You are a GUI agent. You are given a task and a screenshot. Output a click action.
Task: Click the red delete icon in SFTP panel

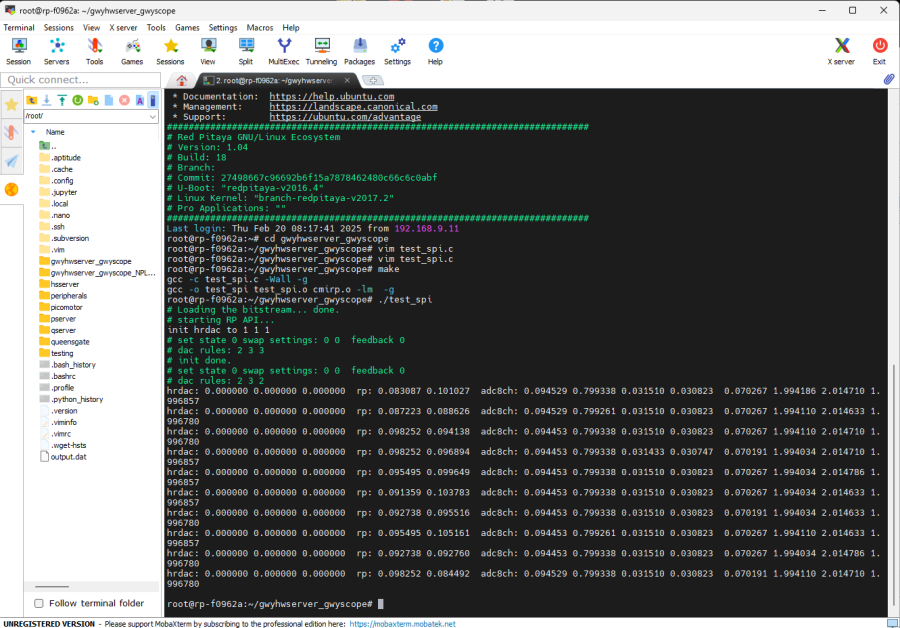pyautogui.click(x=124, y=100)
